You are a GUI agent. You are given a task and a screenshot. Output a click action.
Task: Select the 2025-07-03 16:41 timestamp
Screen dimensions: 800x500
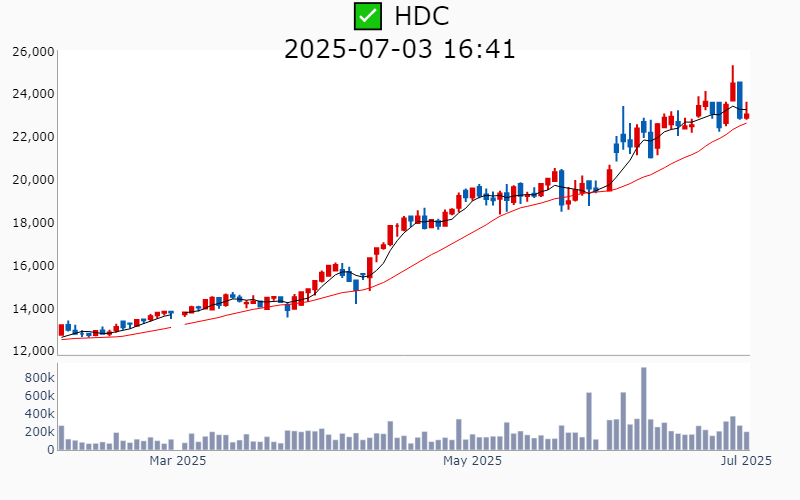click(399, 49)
